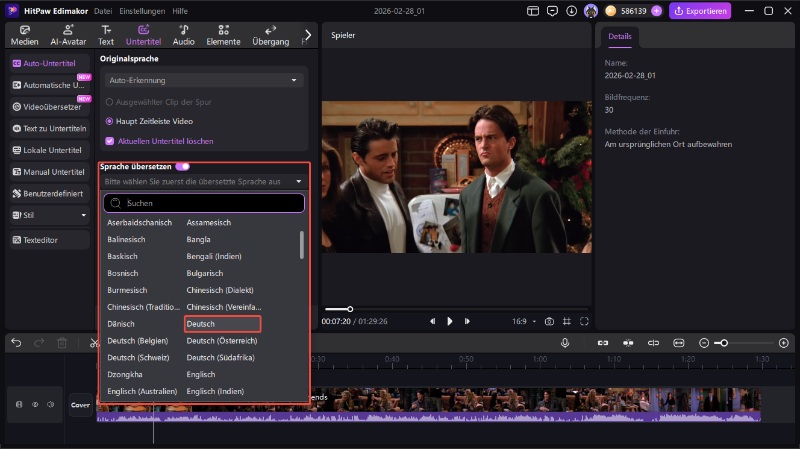
Task: Take a snapshot with the camera icon
Action: point(549,321)
